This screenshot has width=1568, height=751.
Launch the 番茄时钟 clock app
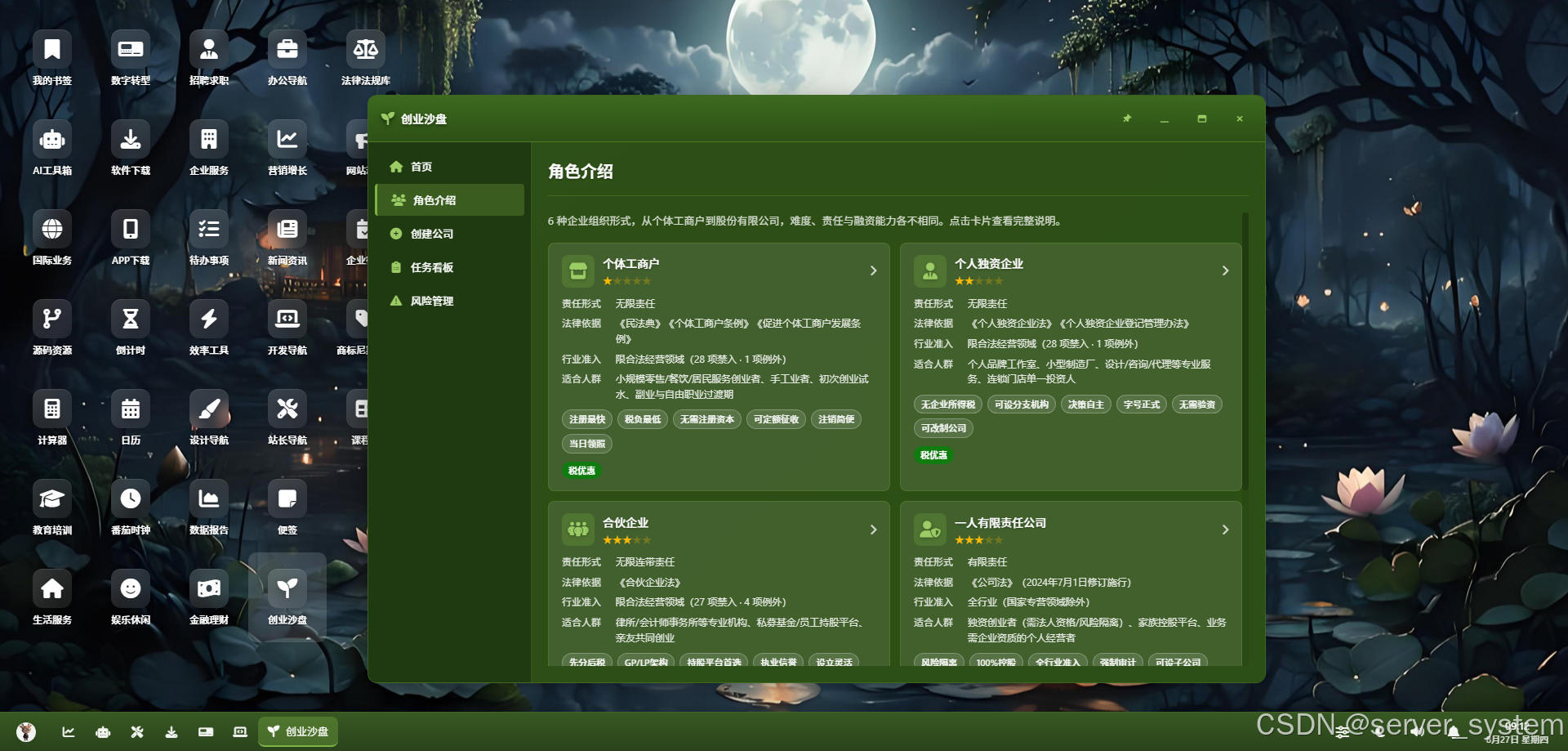coord(131,507)
